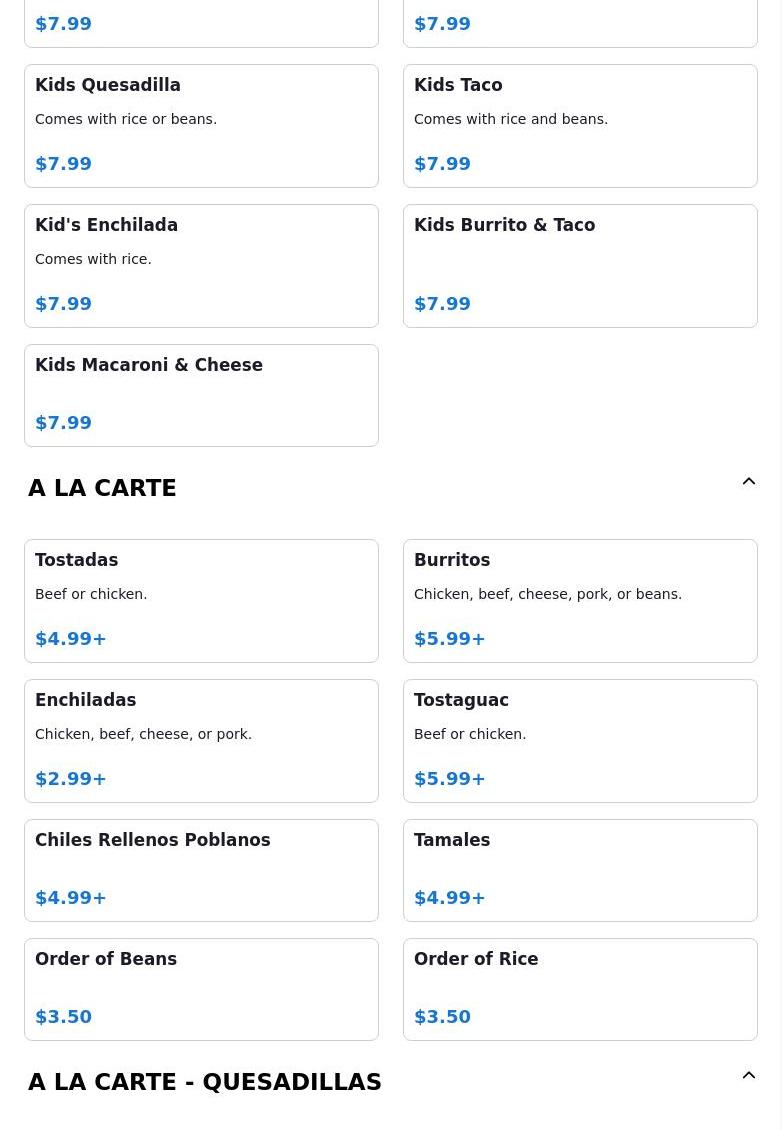Click the $5.99+ price on Burritos
Image resolution: width=782 pixels, height=1130 pixels.
[450, 639]
